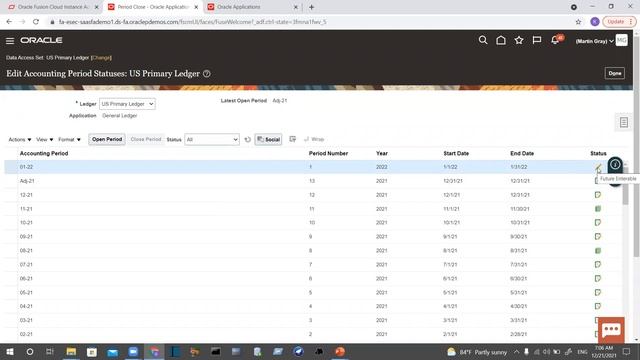Click the status icon for period 07-21

[598, 264]
